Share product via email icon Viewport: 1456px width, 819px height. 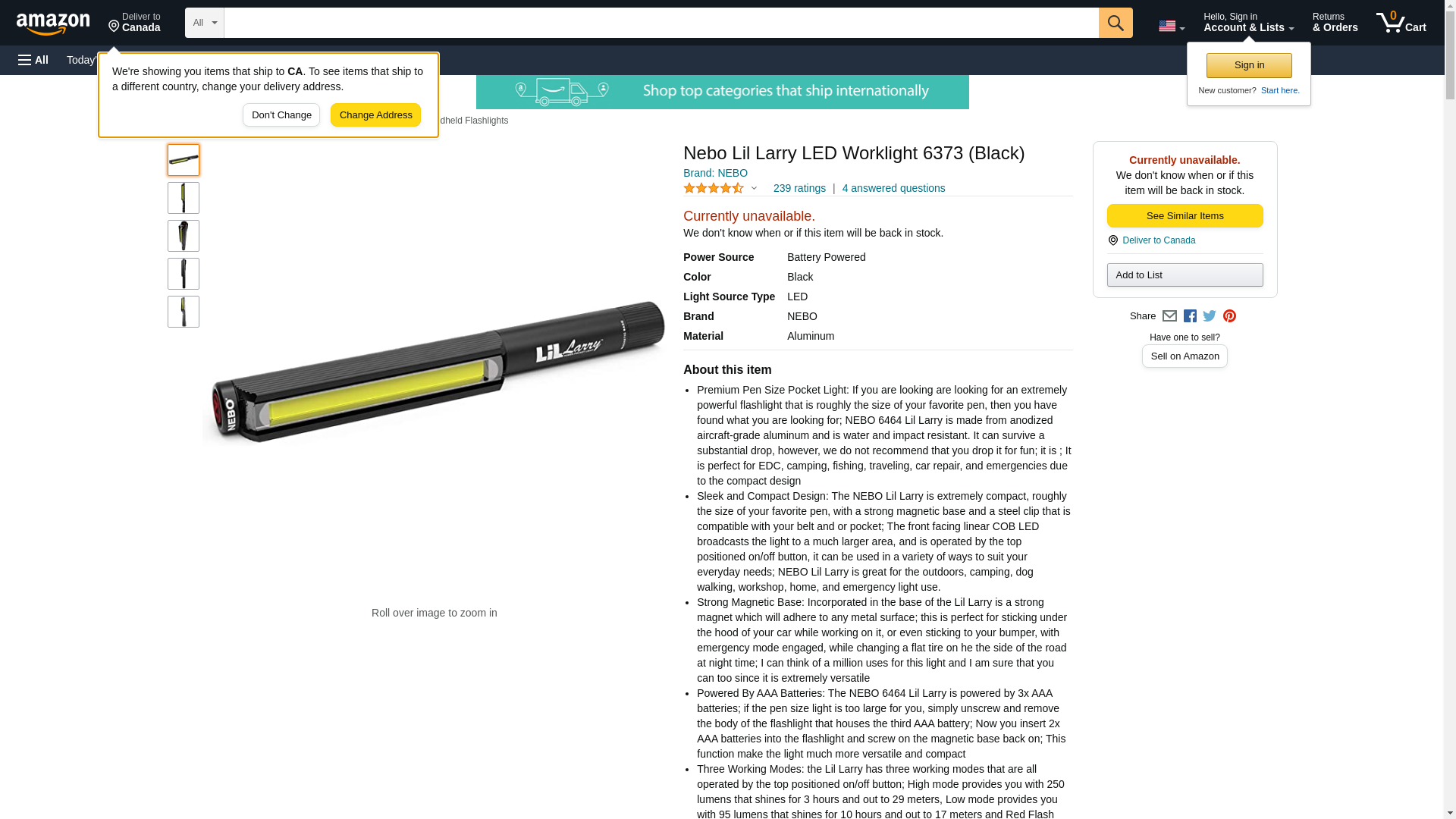[1169, 316]
